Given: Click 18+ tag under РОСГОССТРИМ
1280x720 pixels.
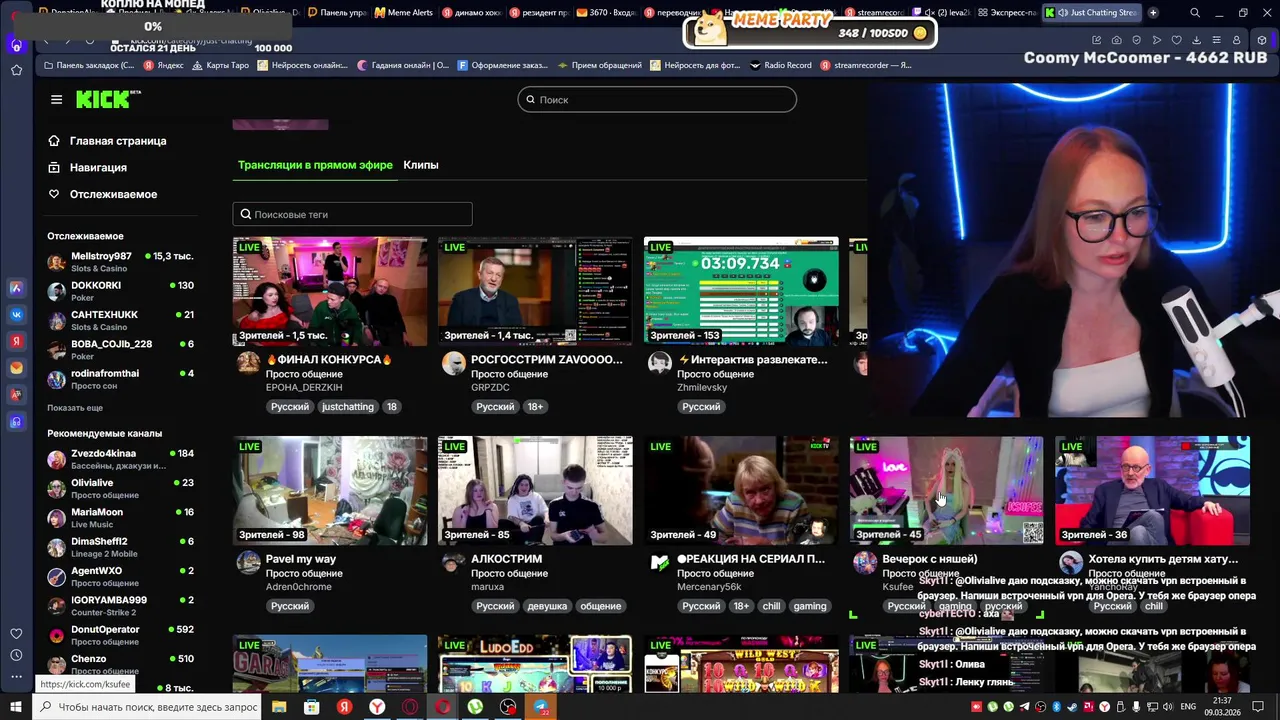Looking at the screenshot, I should pos(535,407).
